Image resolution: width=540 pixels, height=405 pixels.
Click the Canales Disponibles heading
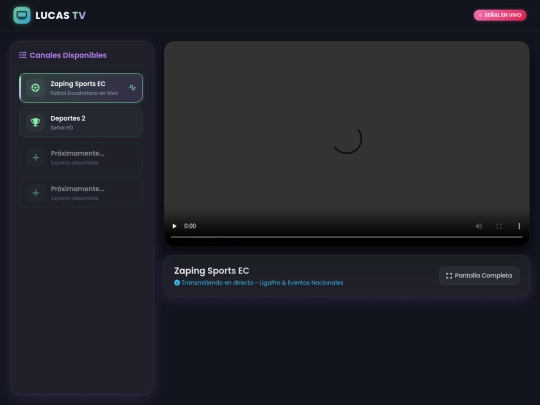68,55
